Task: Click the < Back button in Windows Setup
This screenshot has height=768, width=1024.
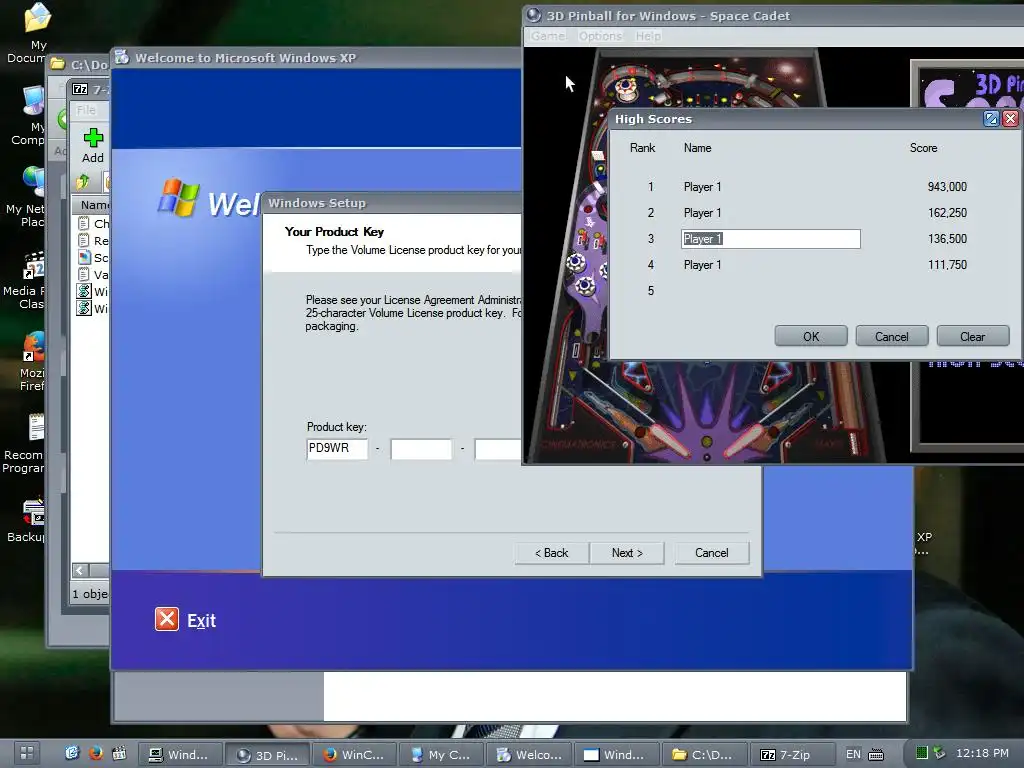Action: coord(552,553)
